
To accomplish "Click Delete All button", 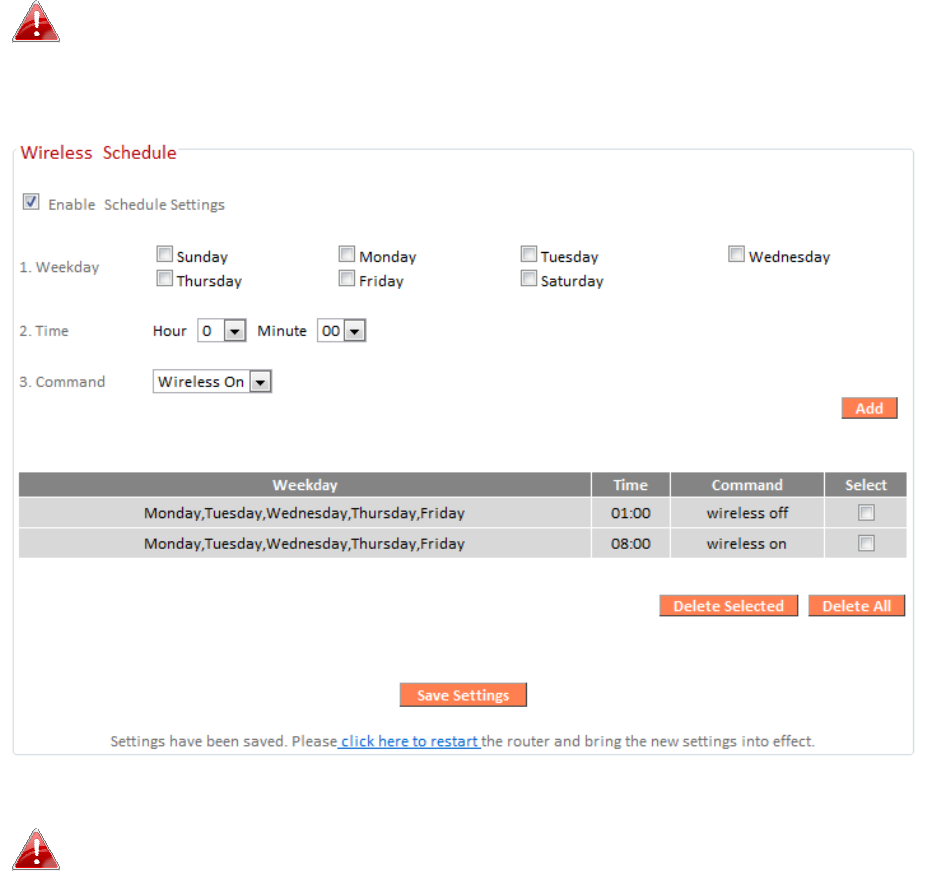I will 857,606.
